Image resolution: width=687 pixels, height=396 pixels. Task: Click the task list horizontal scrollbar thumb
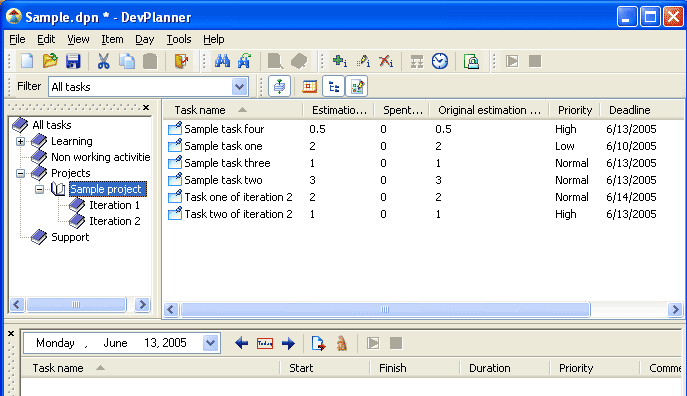click(x=385, y=310)
